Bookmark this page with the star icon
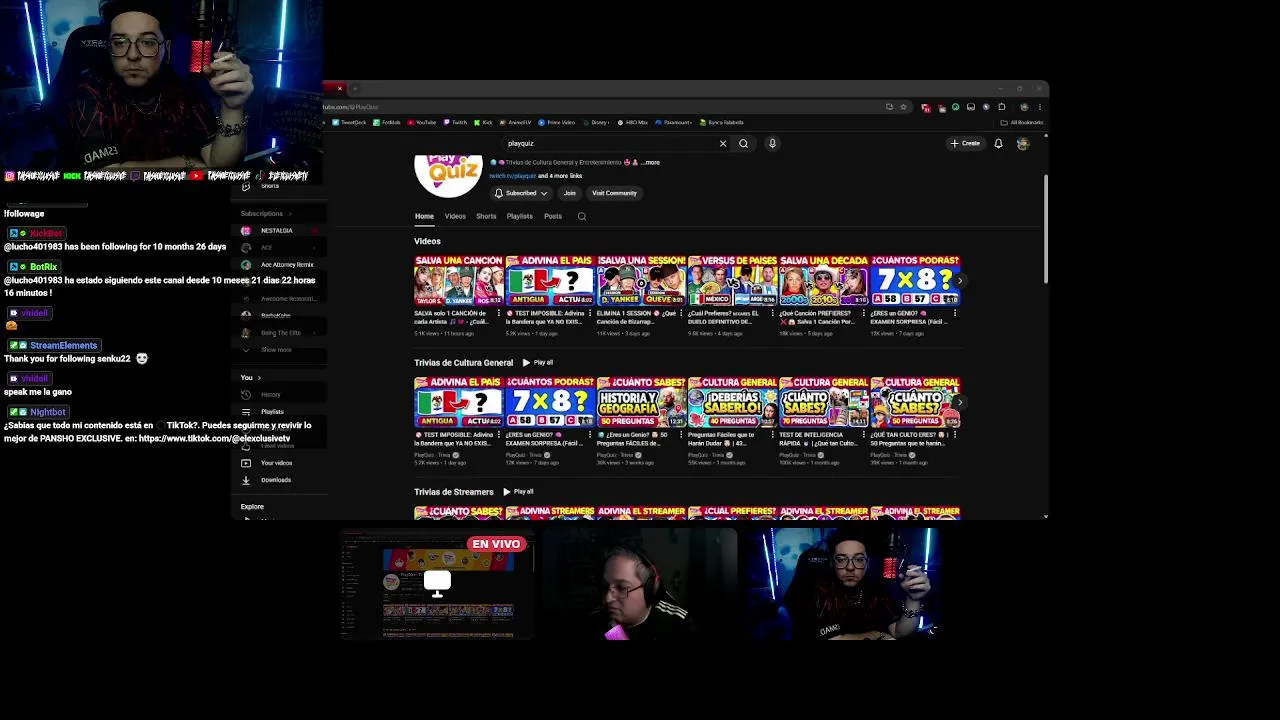 [903, 107]
